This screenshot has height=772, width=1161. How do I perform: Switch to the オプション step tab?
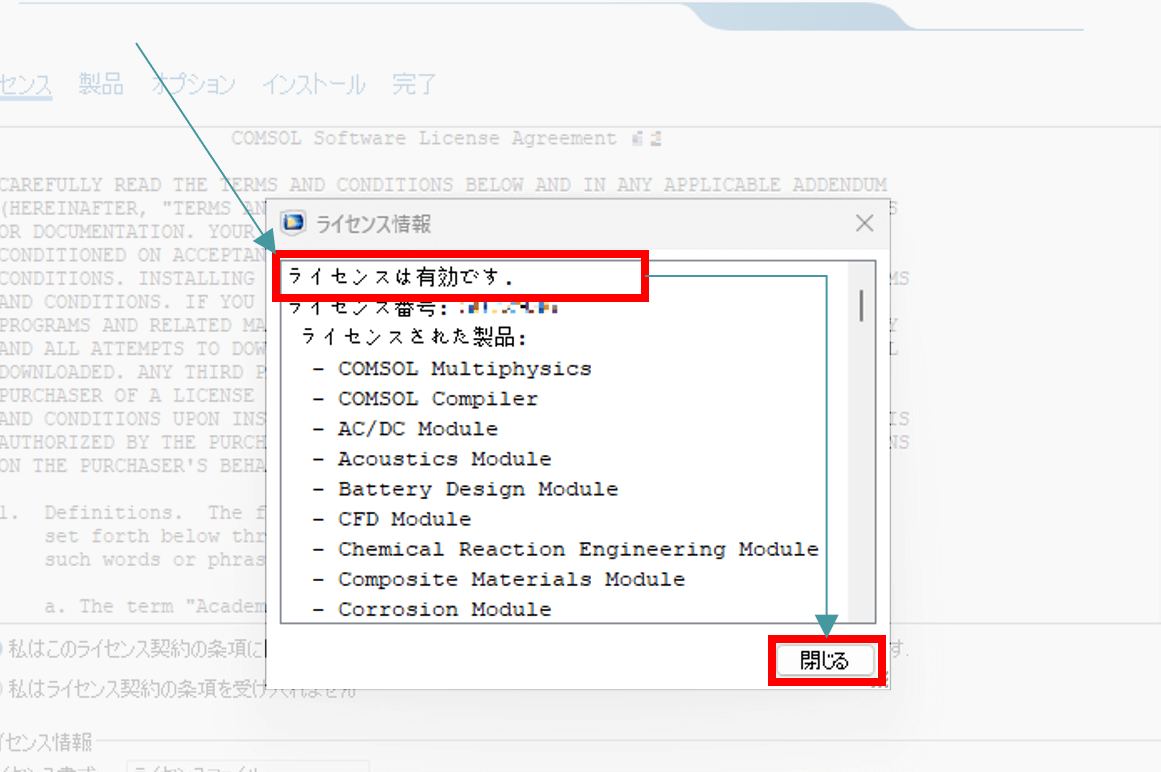tap(193, 85)
